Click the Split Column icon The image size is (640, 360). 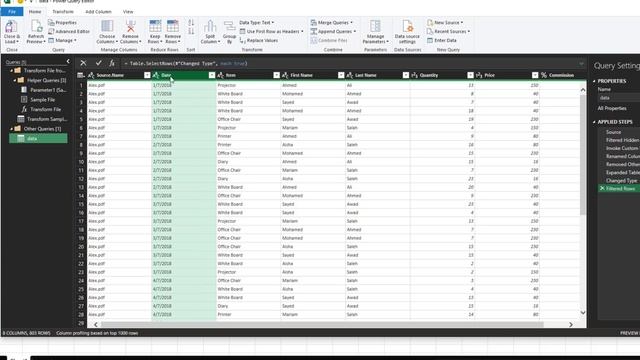click(x=210, y=26)
